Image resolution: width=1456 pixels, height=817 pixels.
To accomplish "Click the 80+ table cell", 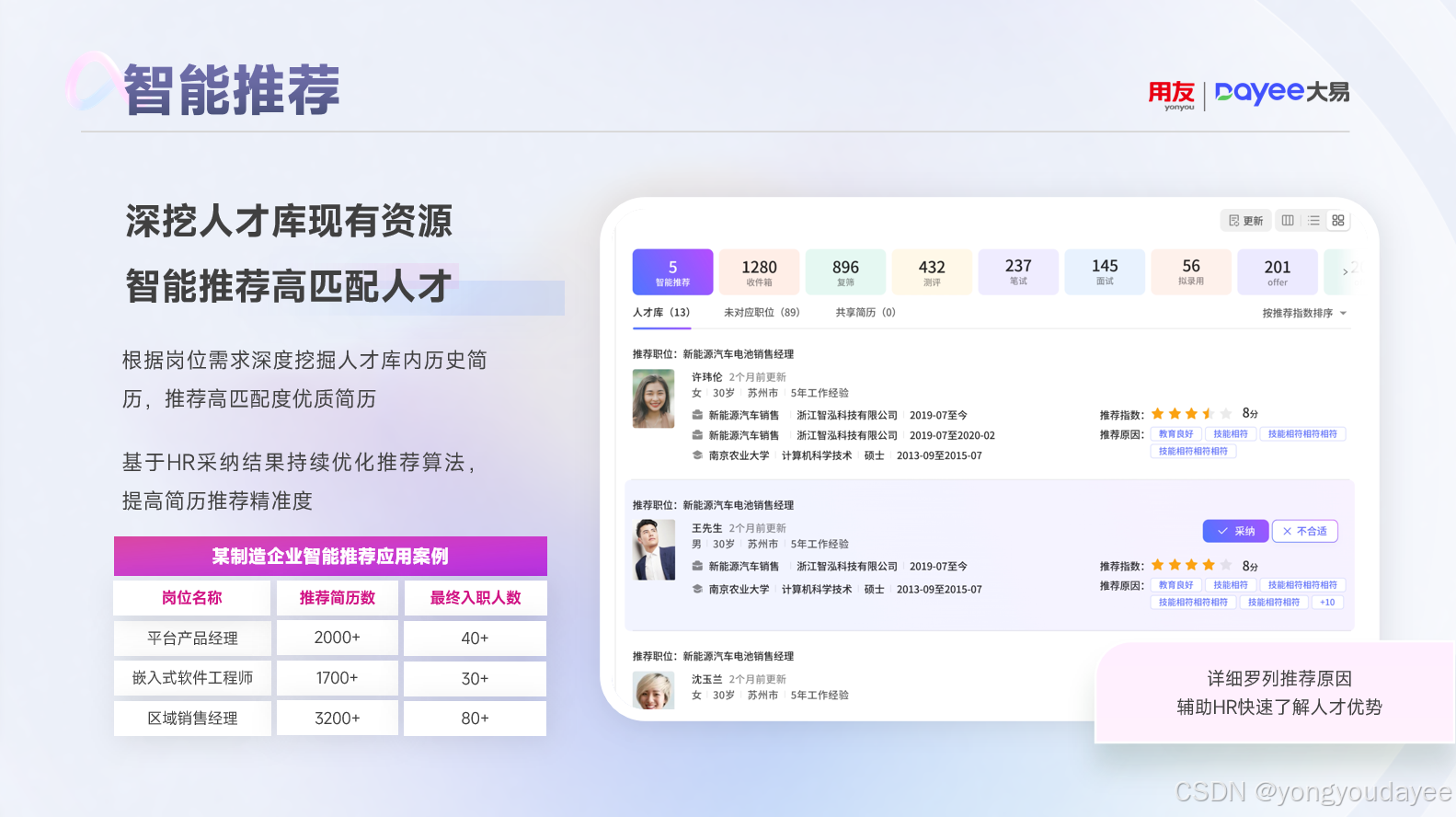I will 475,719.
